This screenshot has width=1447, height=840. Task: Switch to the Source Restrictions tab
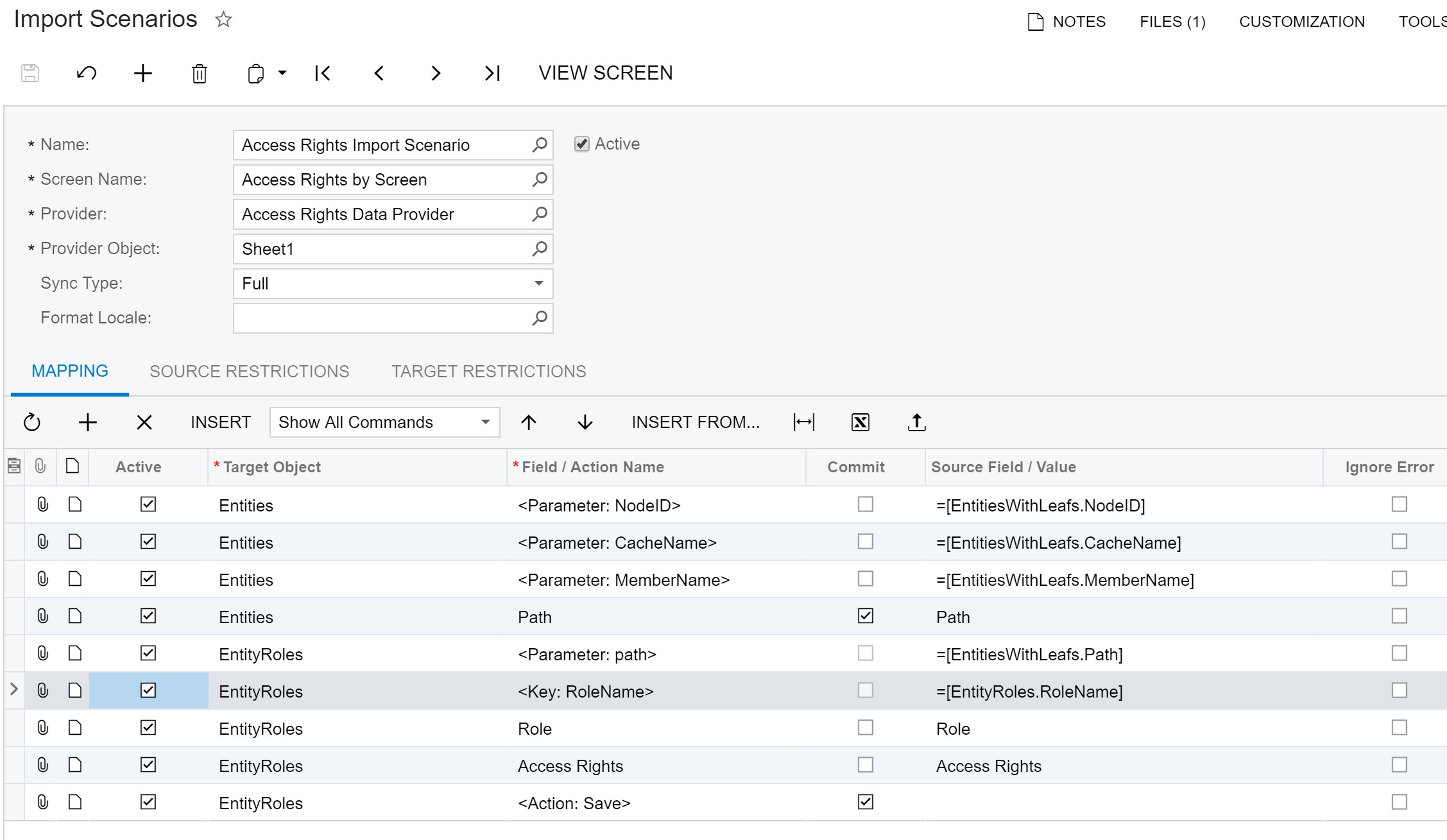tap(249, 371)
